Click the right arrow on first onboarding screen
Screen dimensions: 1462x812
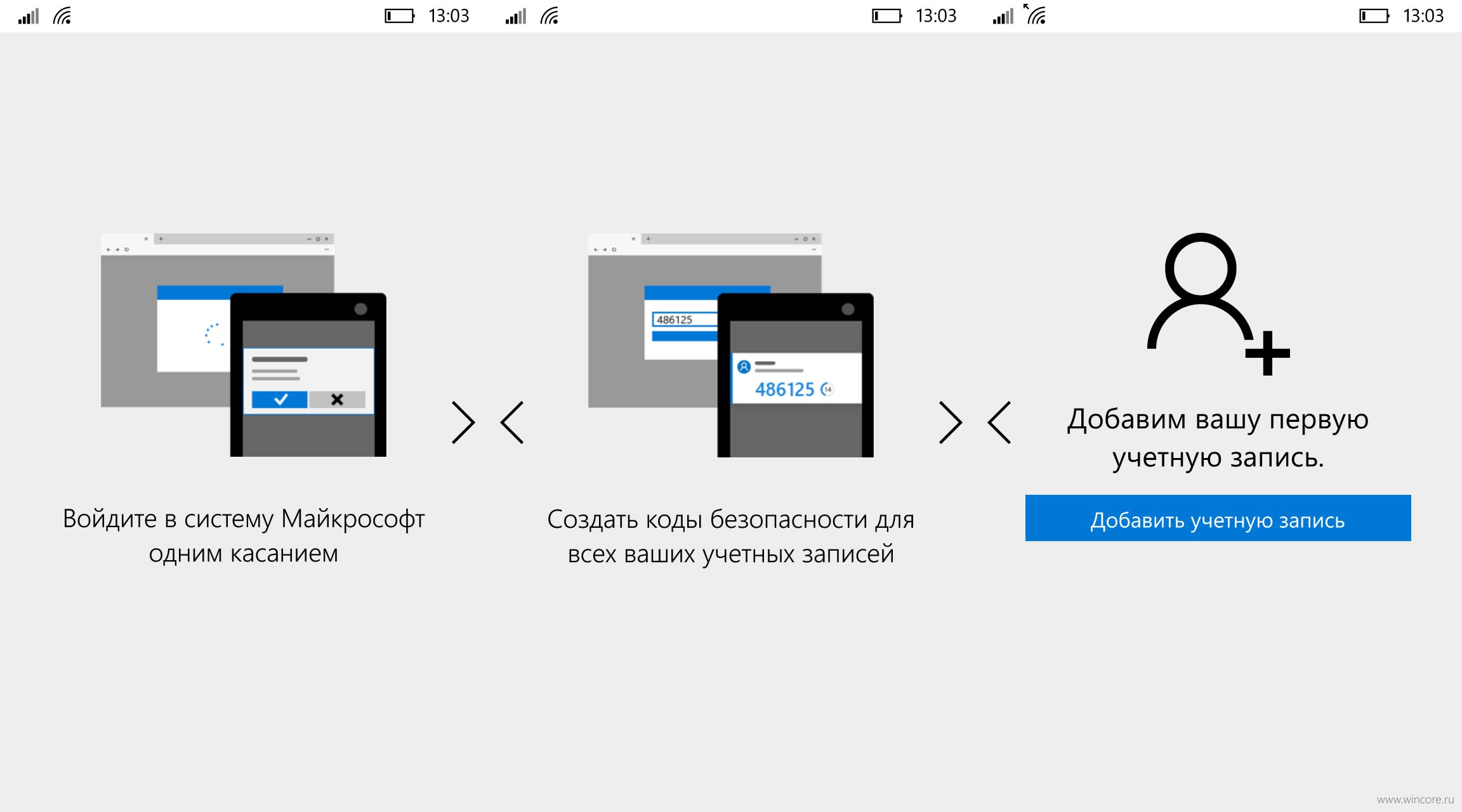coord(463,422)
